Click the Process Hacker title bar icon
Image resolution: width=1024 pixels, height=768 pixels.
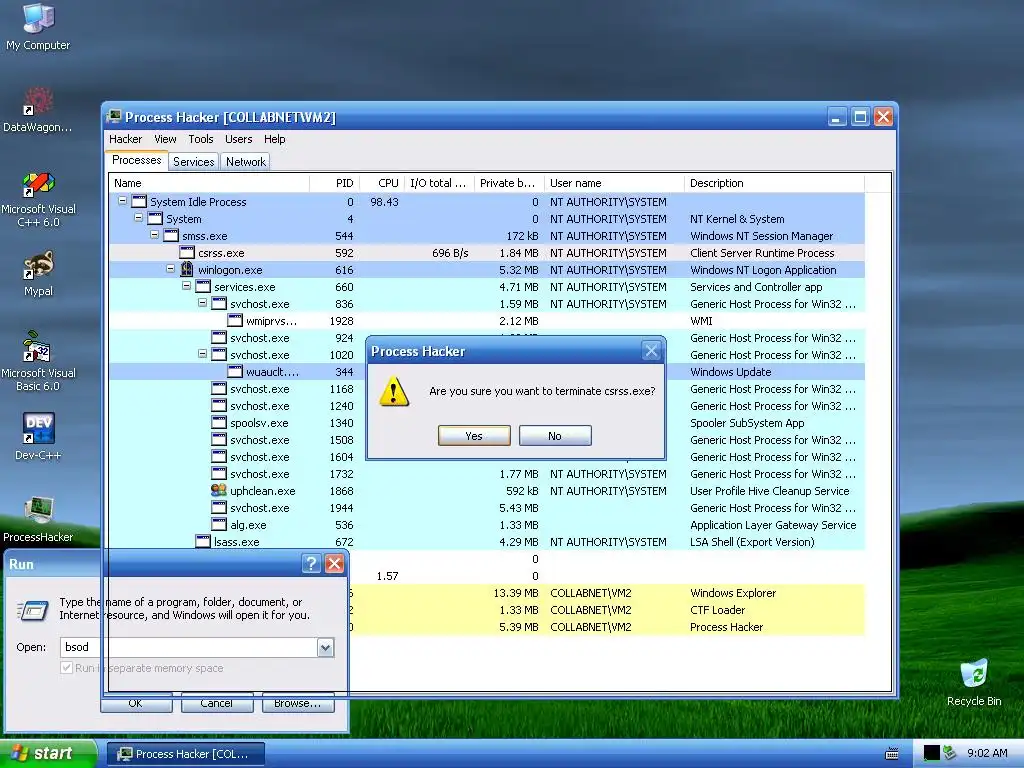pyautogui.click(x=114, y=117)
